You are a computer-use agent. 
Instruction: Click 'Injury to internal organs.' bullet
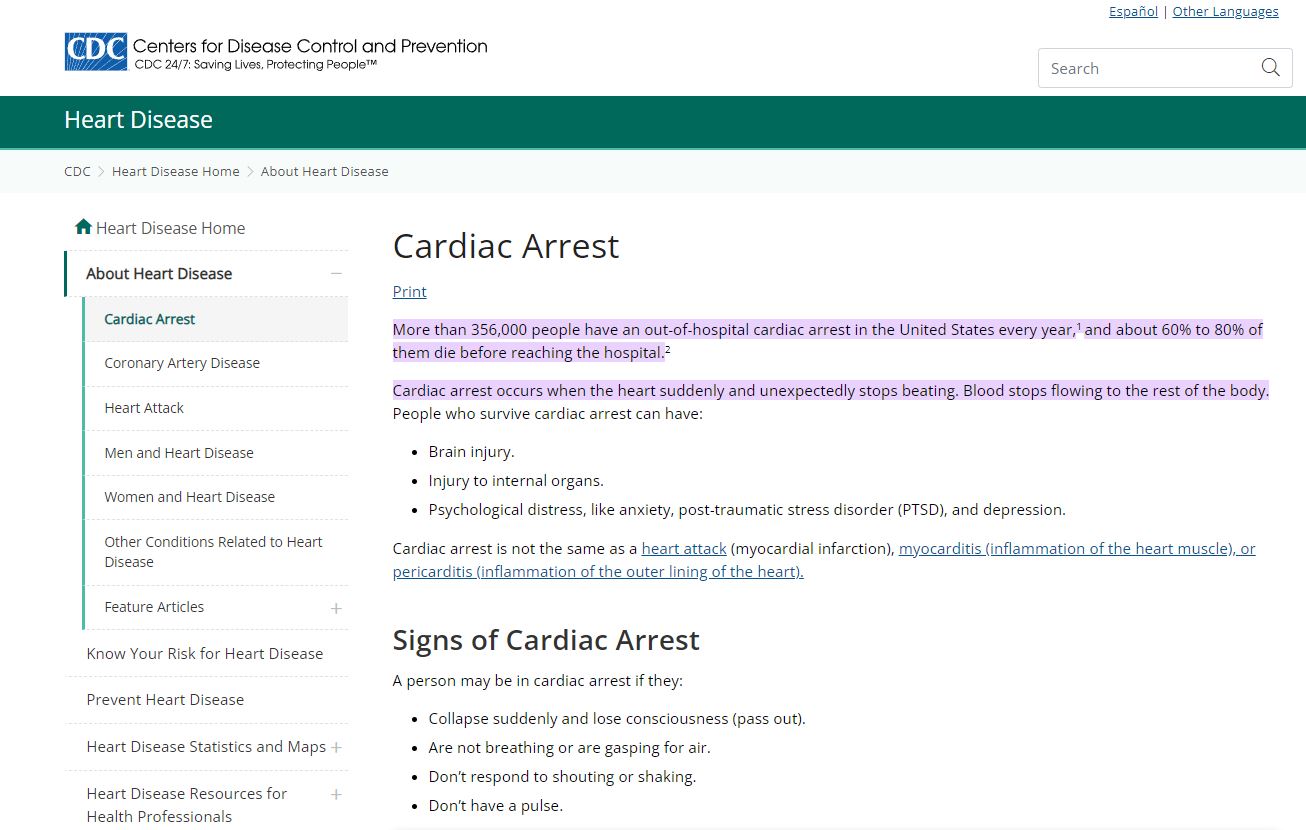point(516,481)
